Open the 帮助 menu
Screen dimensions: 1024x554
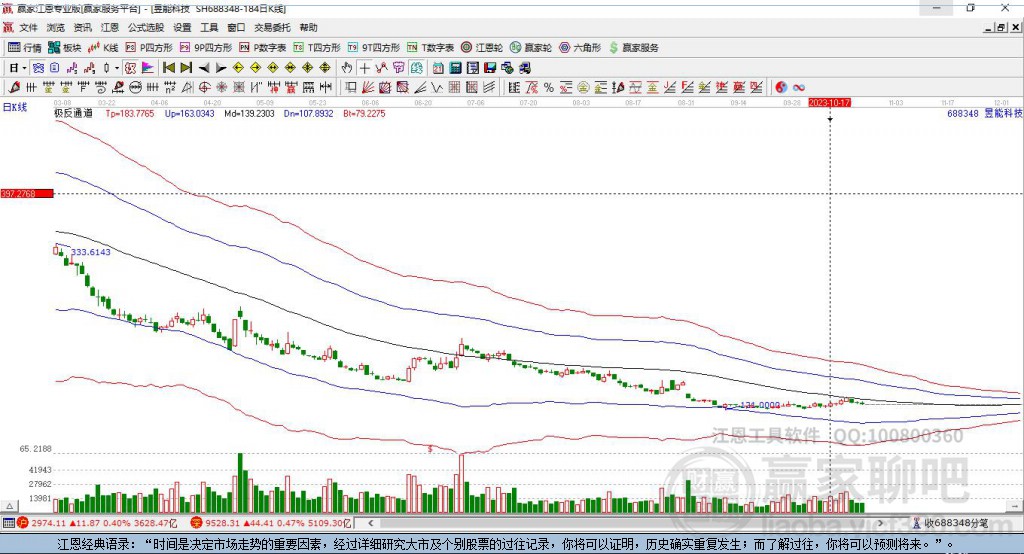pyautogui.click(x=308, y=27)
